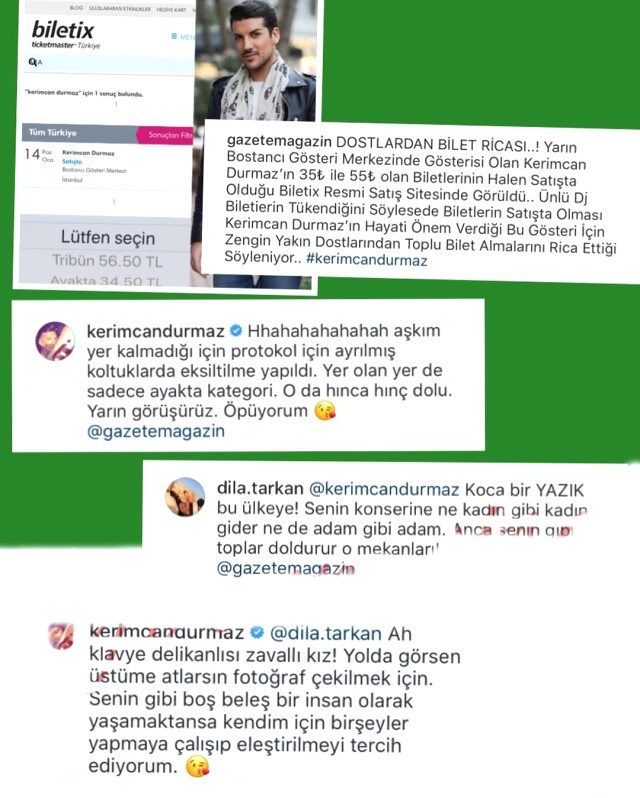Open the #kerimcandurmaz hashtag link
Image resolution: width=640 pixels, height=798 pixels.
tap(366, 260)
